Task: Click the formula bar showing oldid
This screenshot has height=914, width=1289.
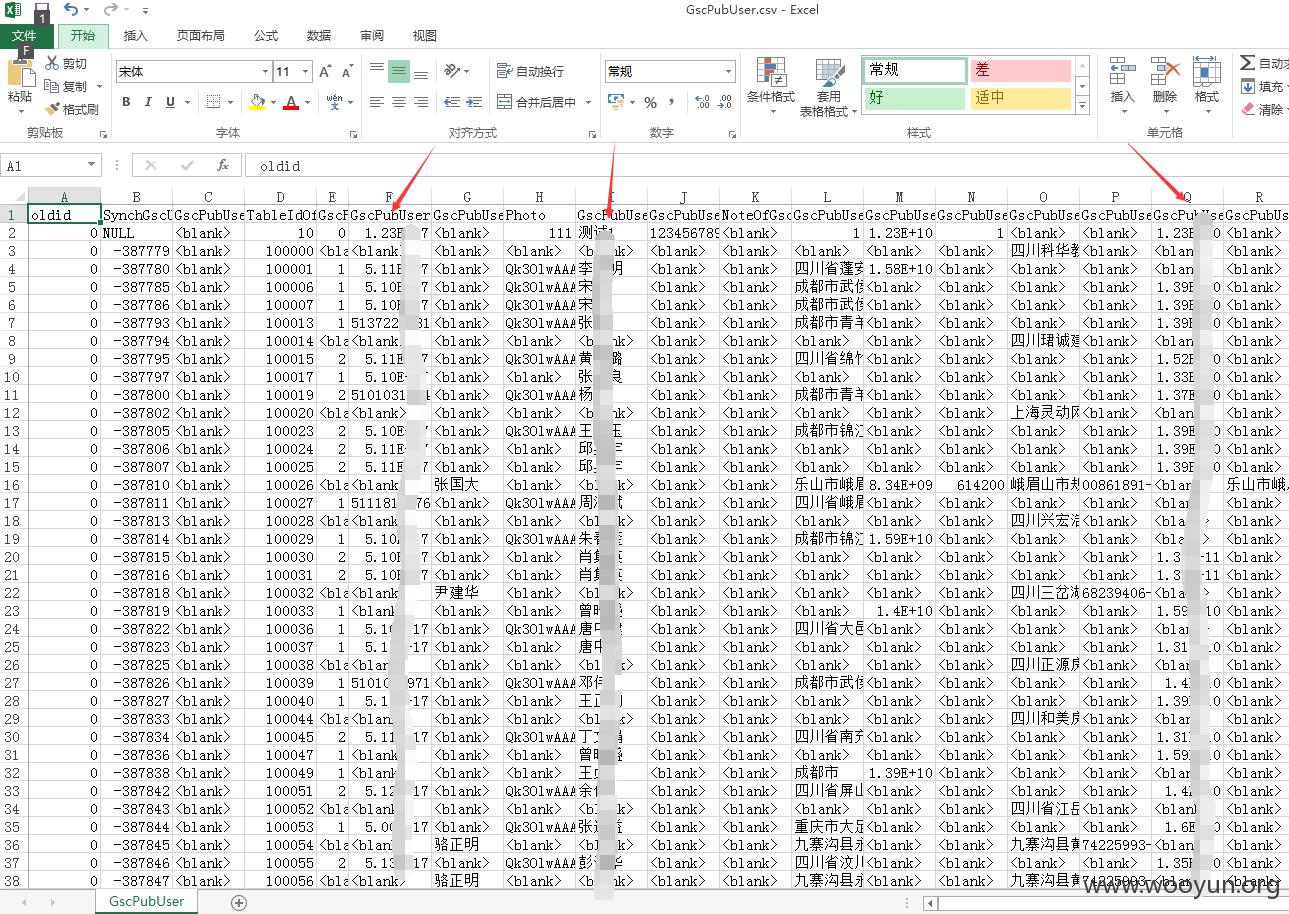Action: [x=766, y=166]
